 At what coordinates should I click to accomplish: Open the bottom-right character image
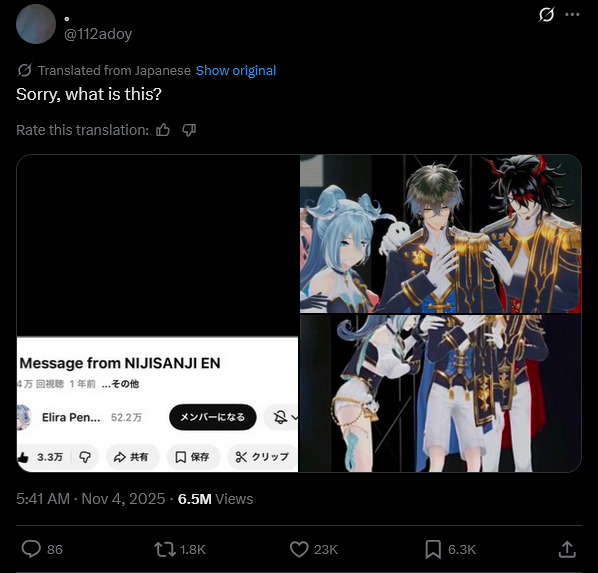click(440, 393)
